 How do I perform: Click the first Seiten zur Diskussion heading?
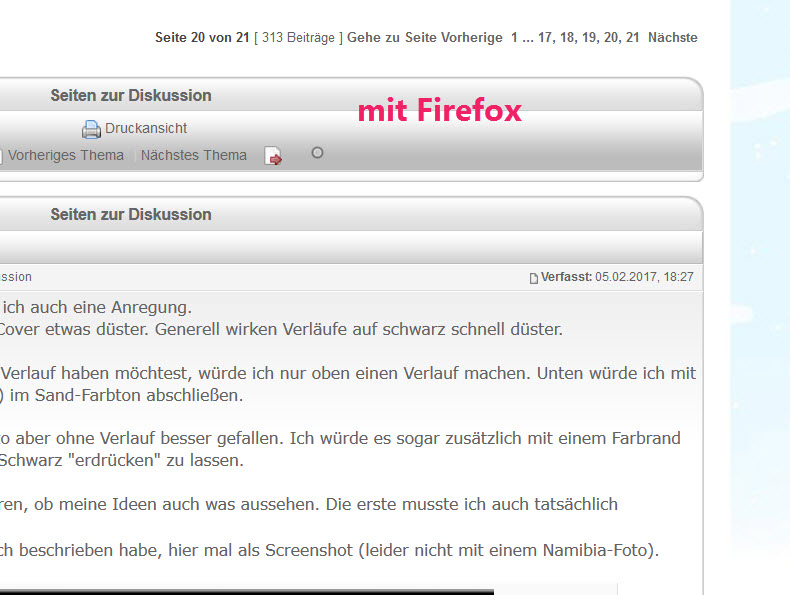(131, 95)
